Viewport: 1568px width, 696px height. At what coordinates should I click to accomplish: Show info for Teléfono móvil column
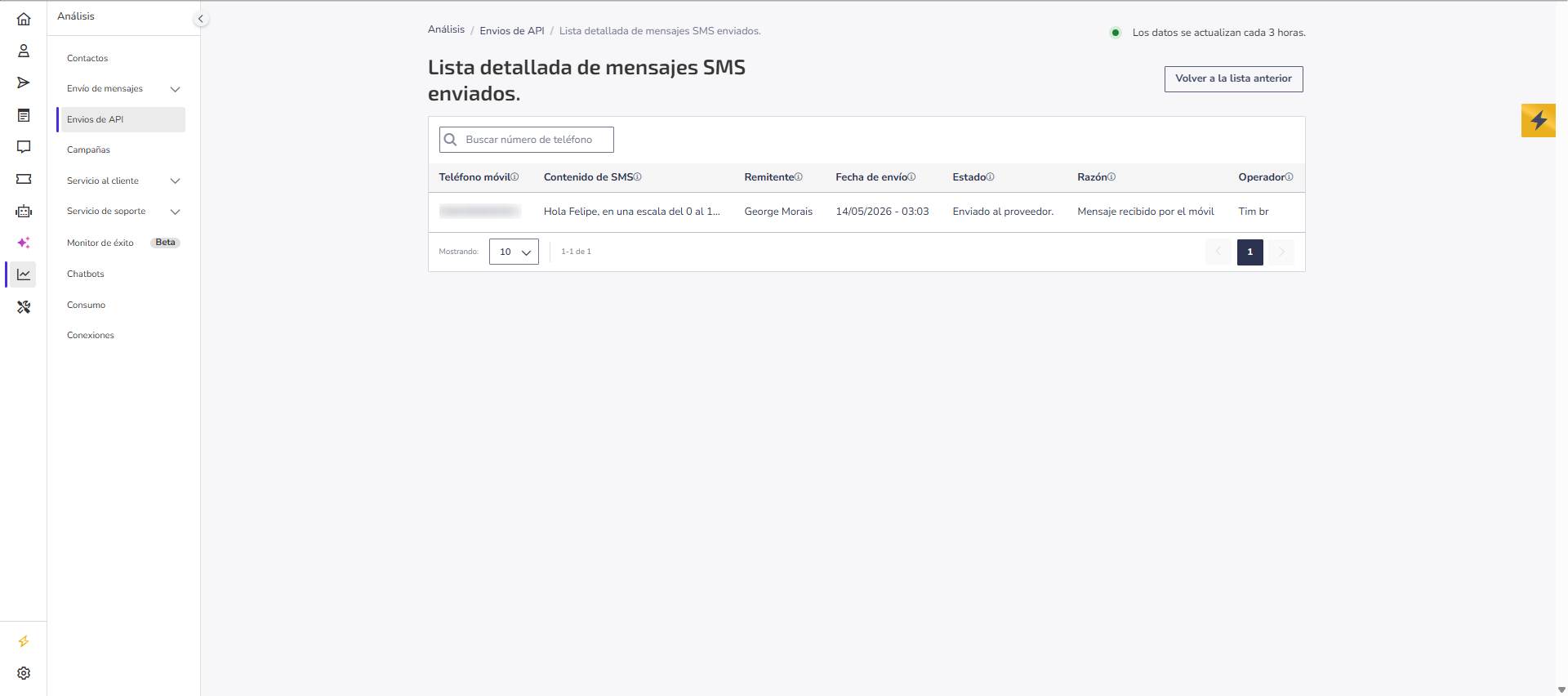pos(514,176)
